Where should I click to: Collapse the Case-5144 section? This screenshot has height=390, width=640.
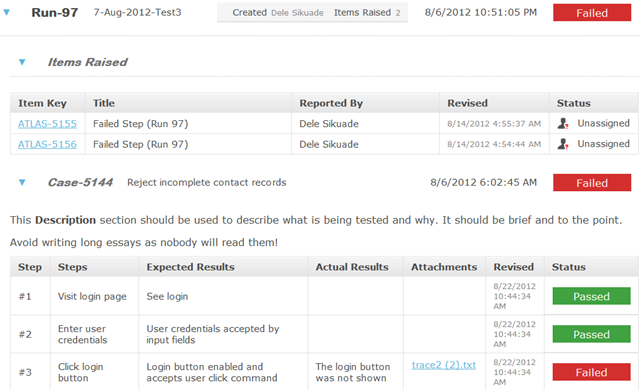pos(22,182)
